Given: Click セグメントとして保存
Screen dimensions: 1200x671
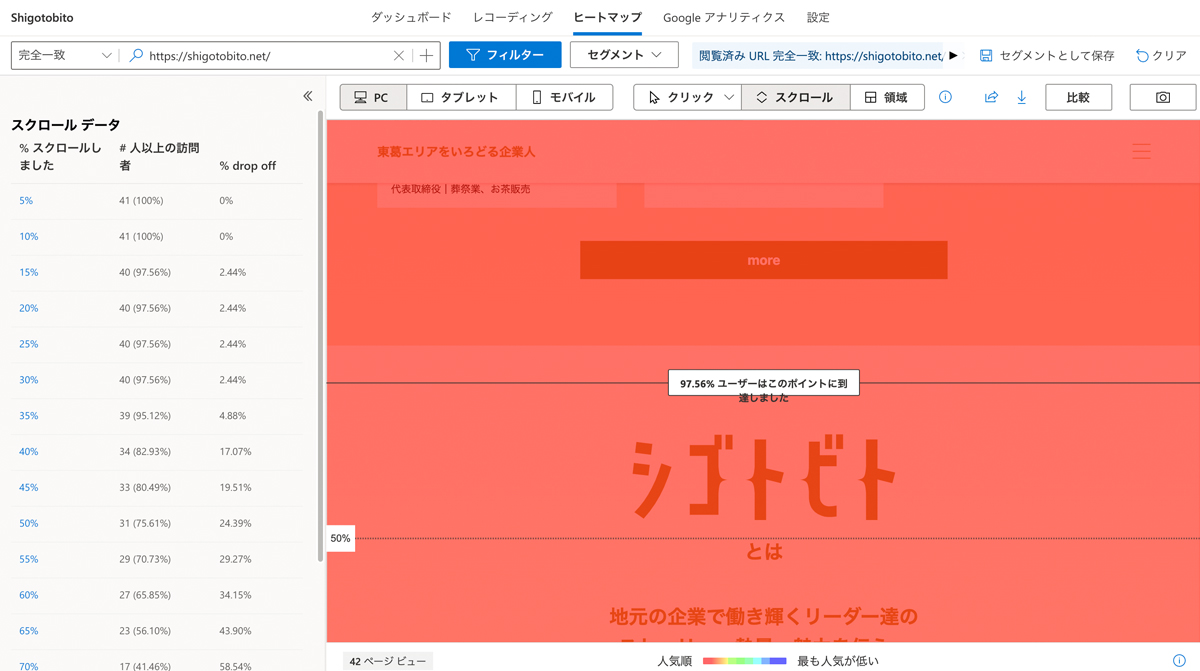Looking at the screenshot, I should (1047, 56).
